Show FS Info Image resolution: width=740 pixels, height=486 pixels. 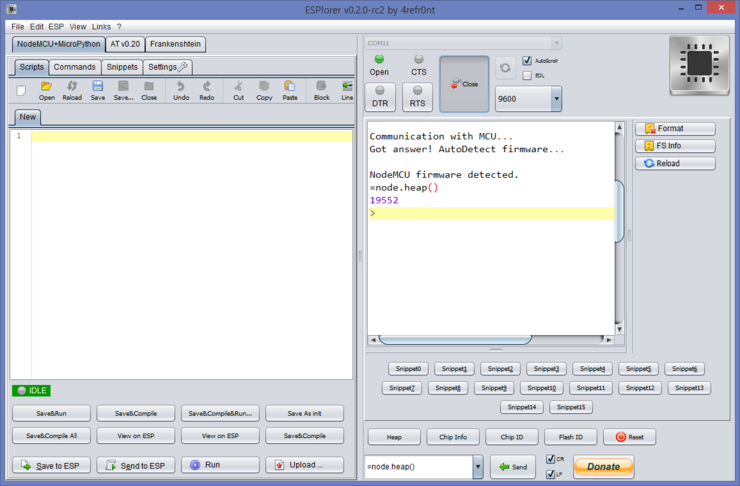pyautogui.click(x=675, y=146)
